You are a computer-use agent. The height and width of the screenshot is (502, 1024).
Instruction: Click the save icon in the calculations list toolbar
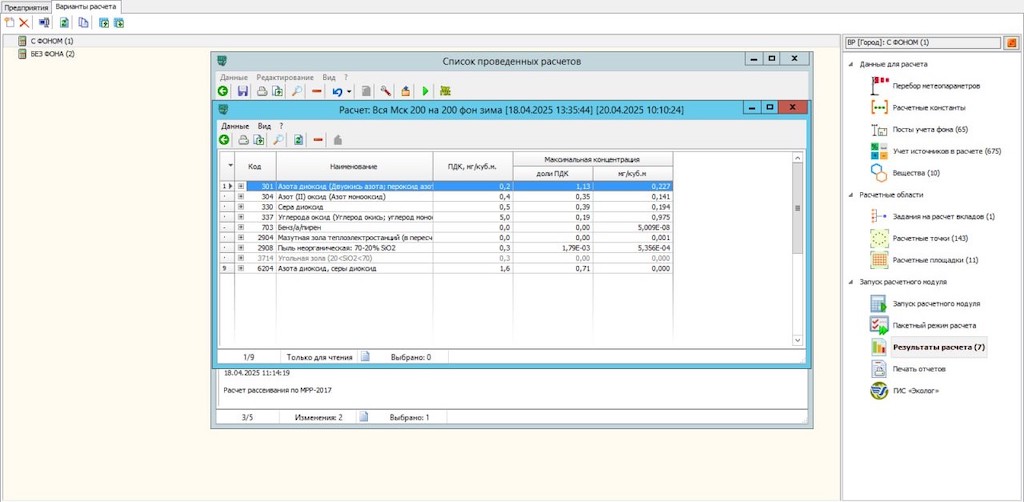243,91
